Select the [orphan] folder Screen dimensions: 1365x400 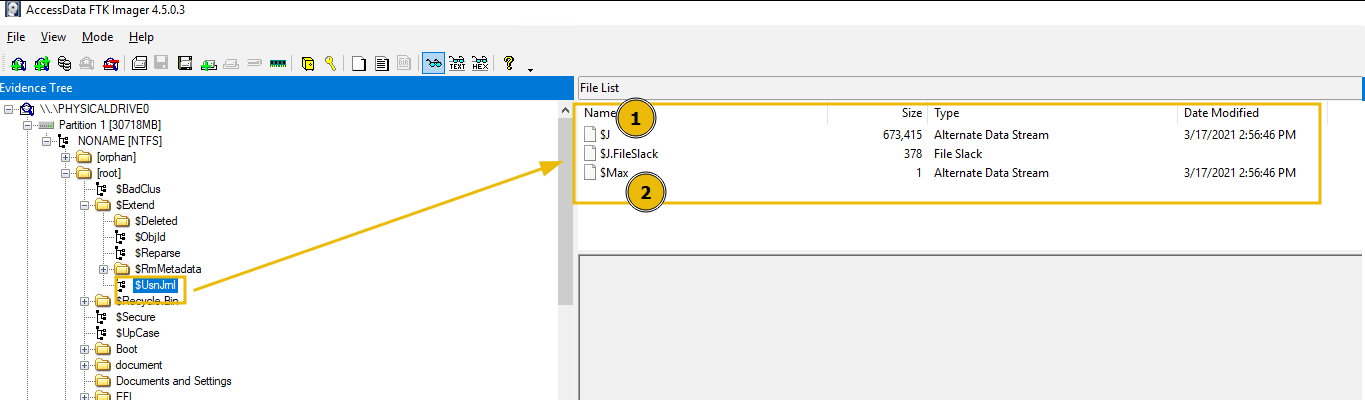tap(116, 157)
